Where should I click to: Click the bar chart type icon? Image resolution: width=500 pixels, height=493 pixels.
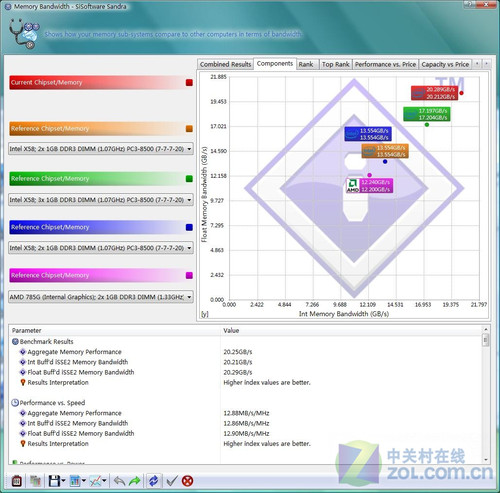tap(75, 481)
